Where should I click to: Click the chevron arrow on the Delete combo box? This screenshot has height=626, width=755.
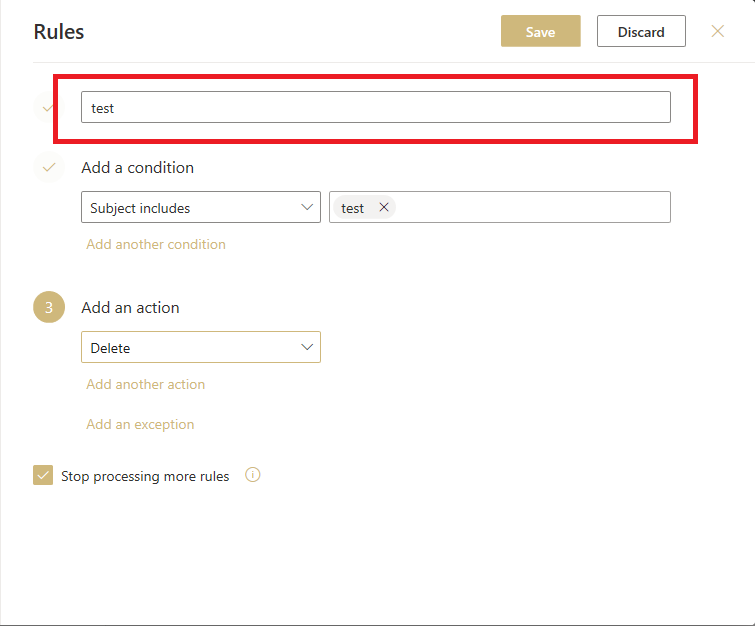tap(307, 347)
